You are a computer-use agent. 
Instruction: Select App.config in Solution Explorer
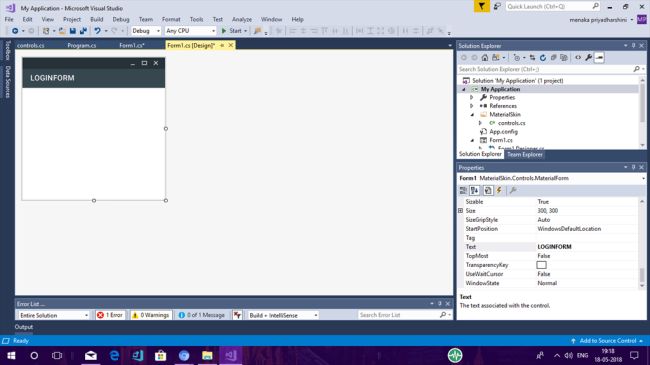[503, 131]
